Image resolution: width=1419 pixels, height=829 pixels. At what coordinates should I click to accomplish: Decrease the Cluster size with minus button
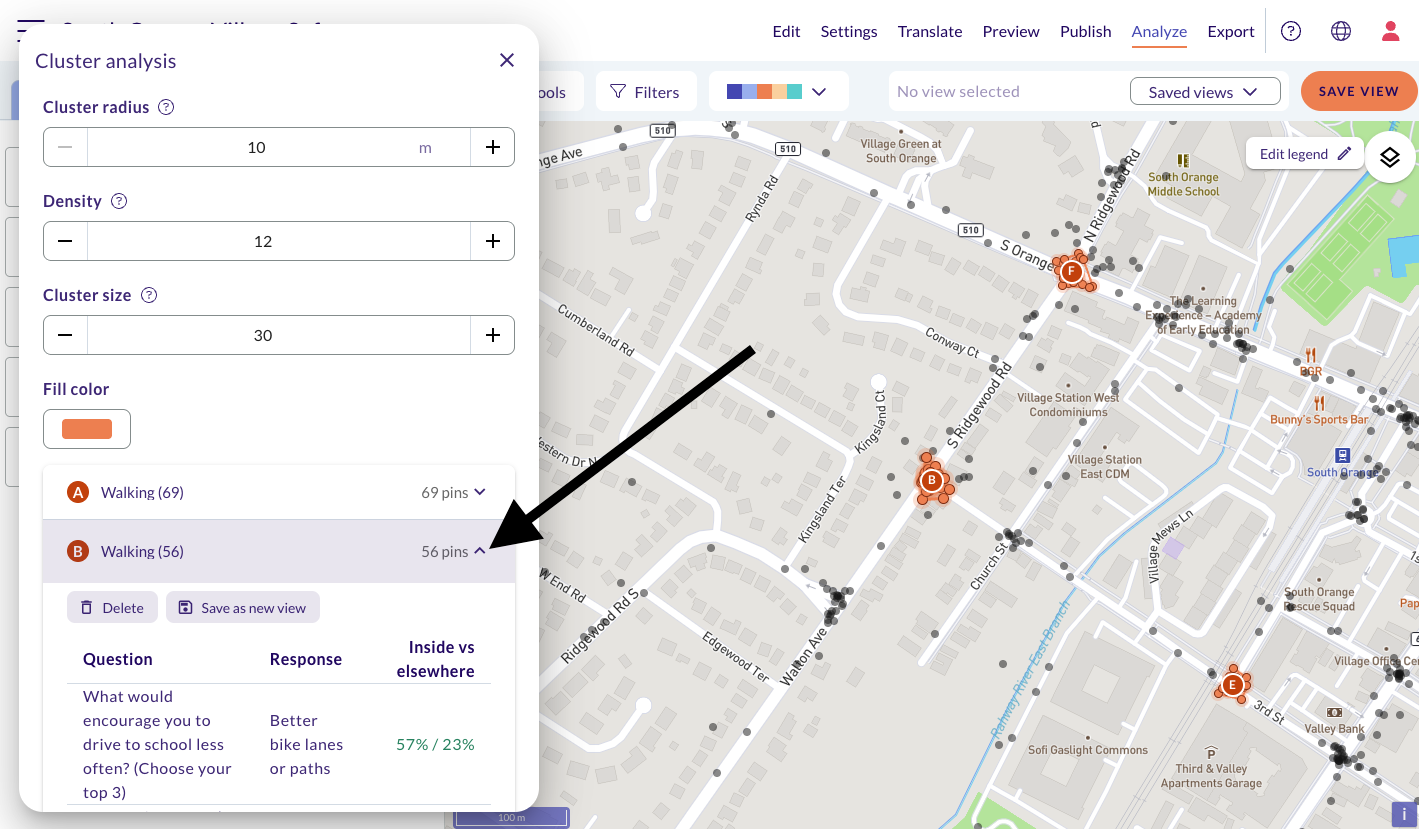pos(65,335)
